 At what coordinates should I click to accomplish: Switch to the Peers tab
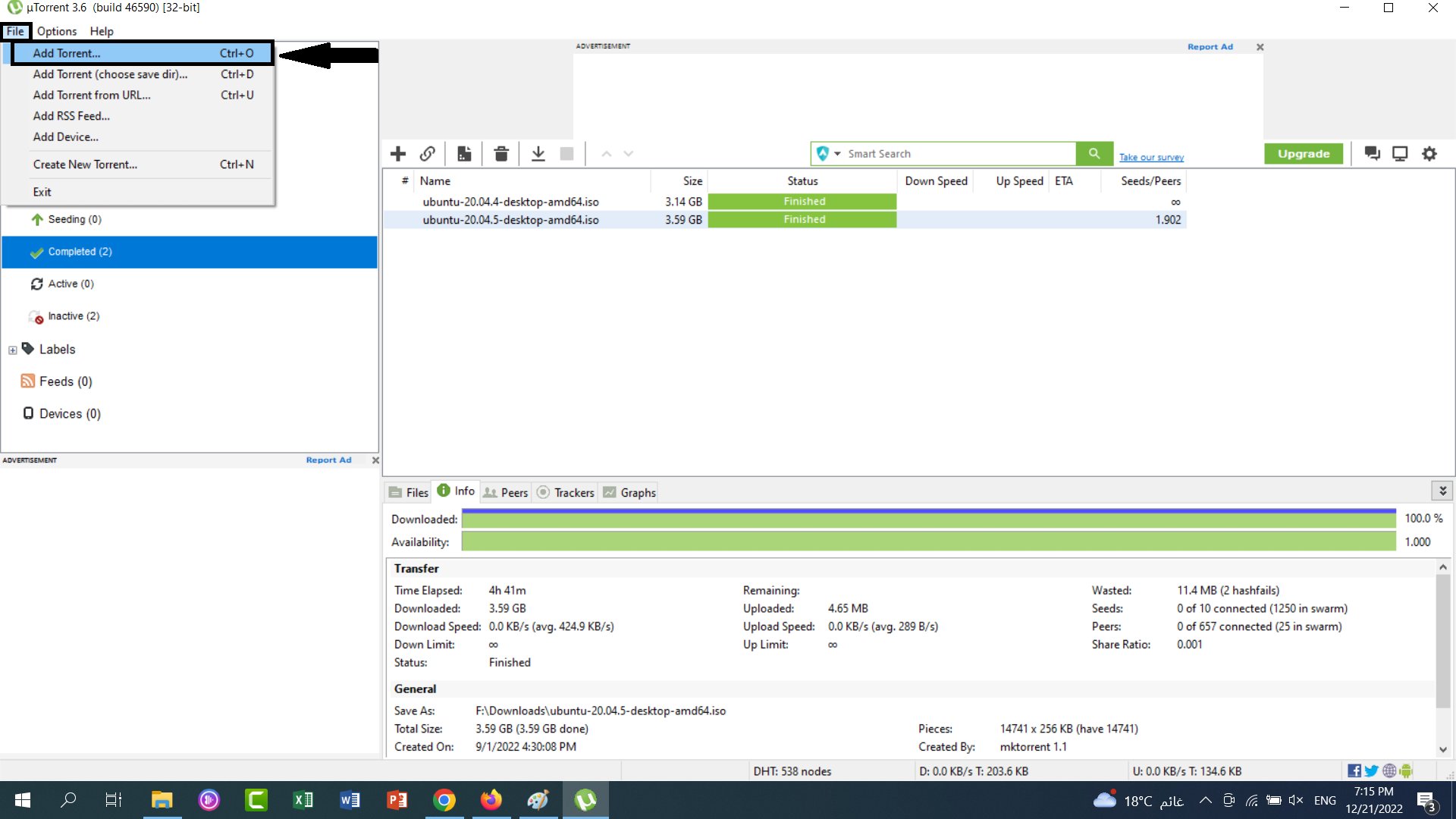tap(506, 492)
